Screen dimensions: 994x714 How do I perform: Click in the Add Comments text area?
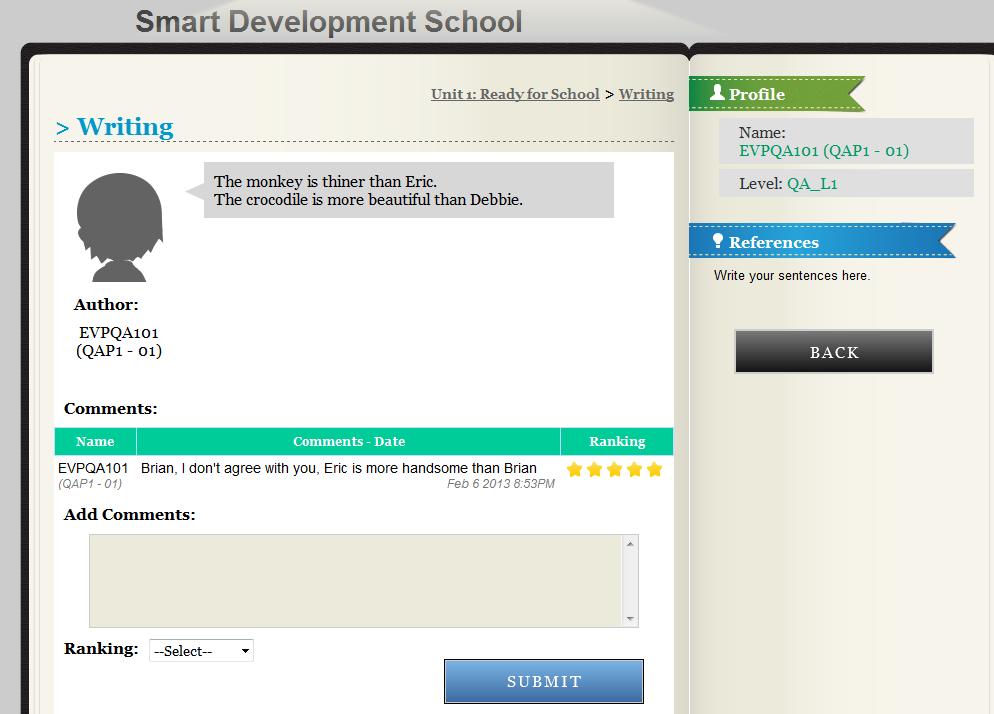[356, 581]
